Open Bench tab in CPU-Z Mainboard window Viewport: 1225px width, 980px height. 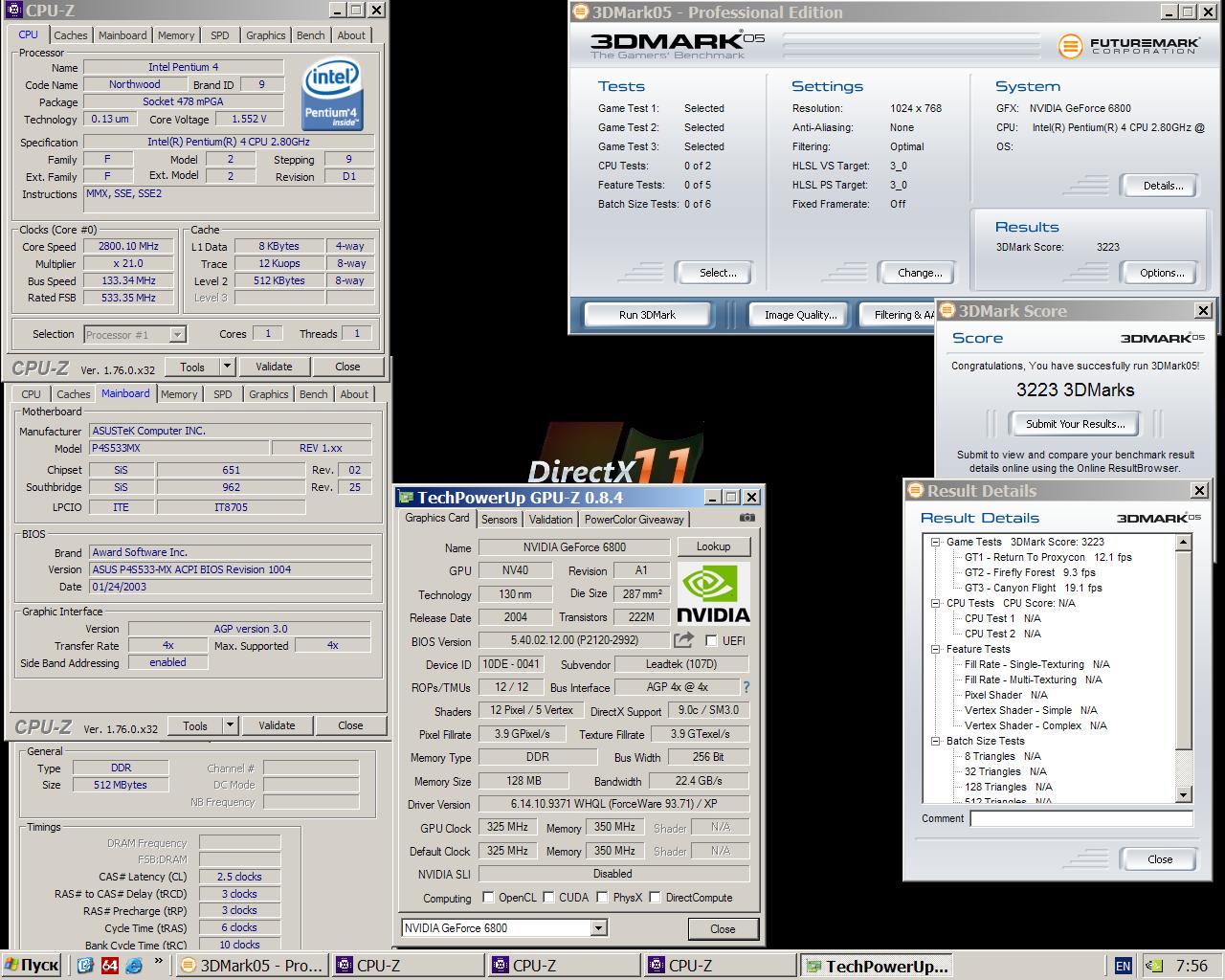(314, 394)
